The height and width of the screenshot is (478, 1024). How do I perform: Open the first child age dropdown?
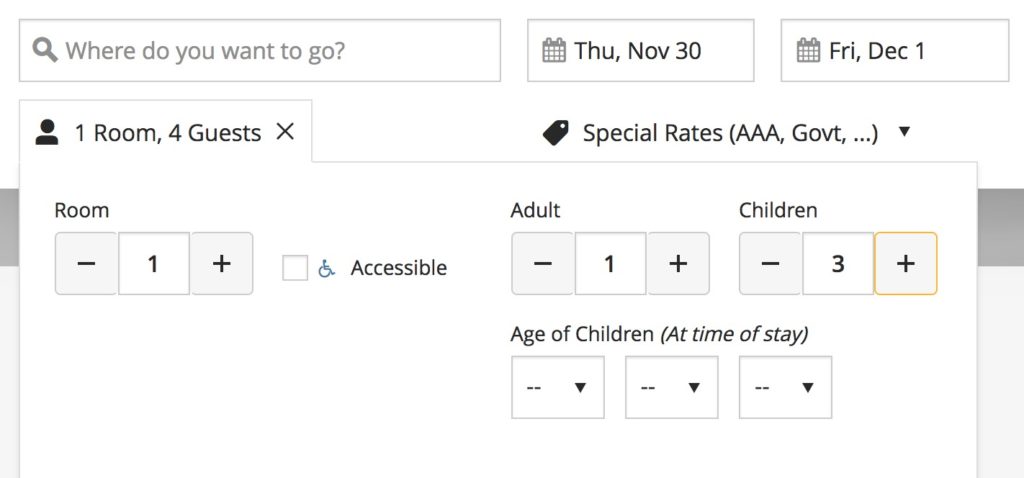coord(558,387)
